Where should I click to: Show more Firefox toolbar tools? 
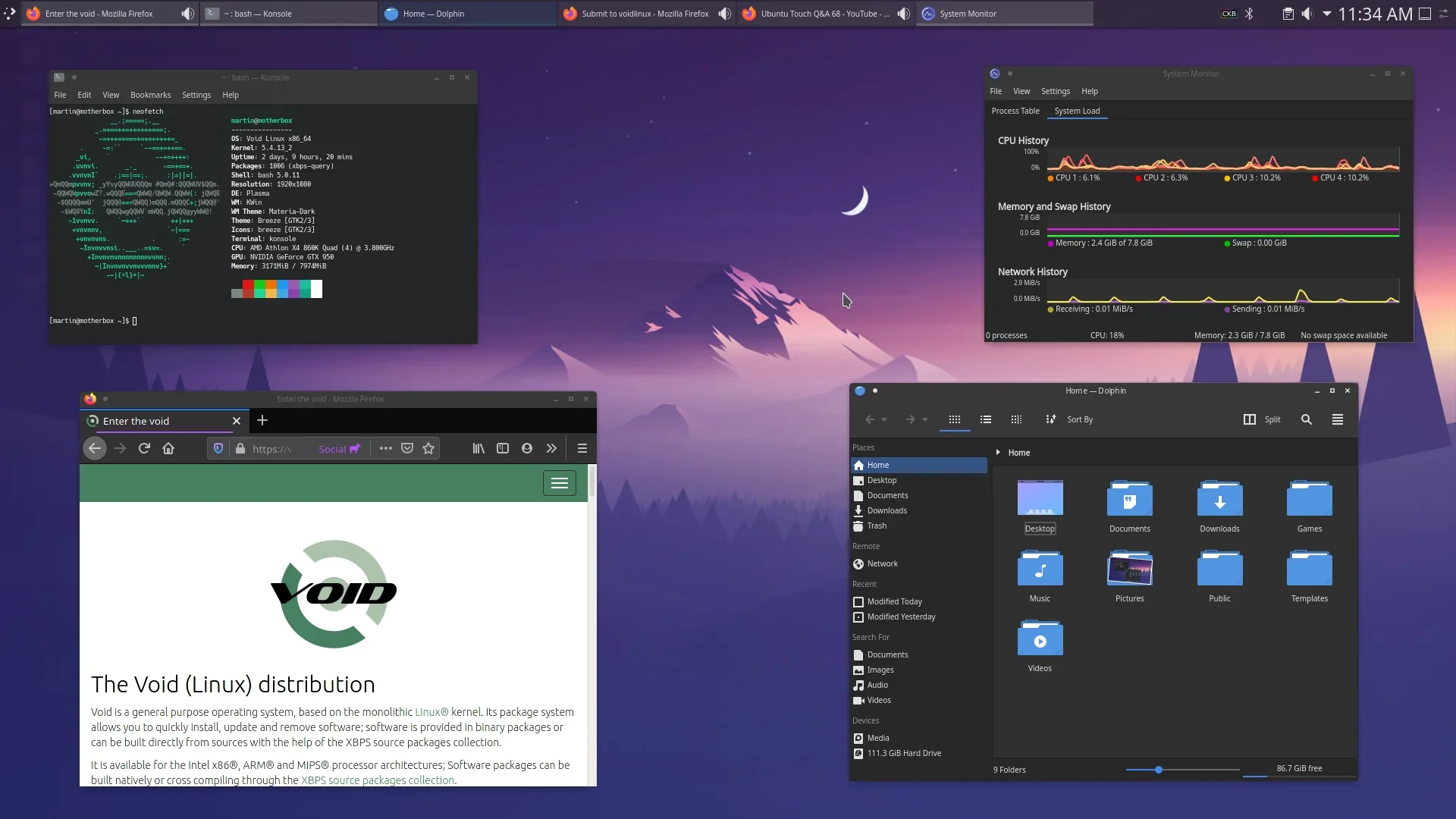[x=551, y=448]
